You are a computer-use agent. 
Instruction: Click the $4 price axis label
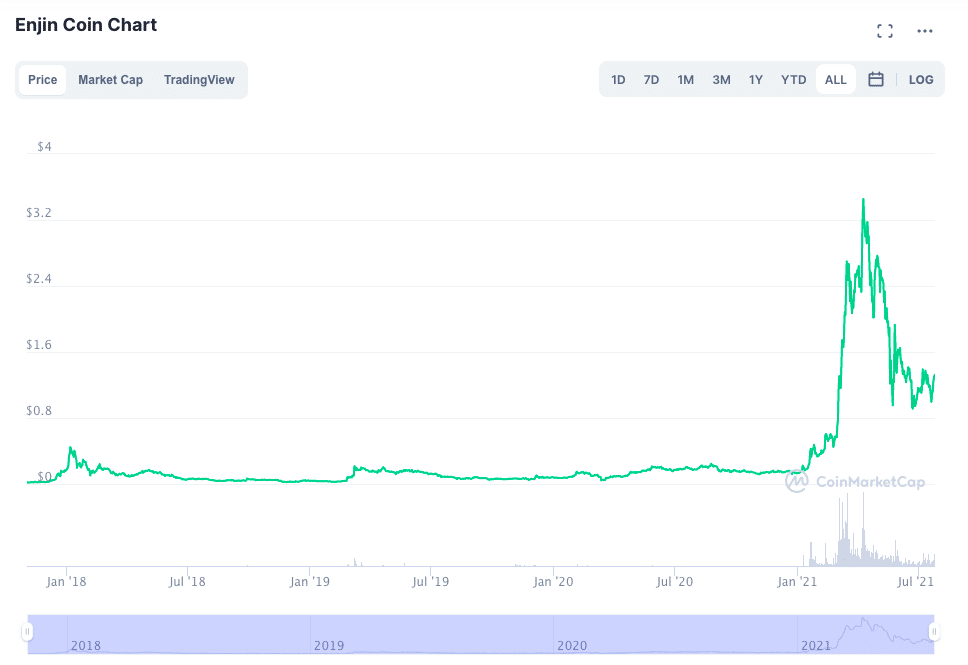point(44,147)
